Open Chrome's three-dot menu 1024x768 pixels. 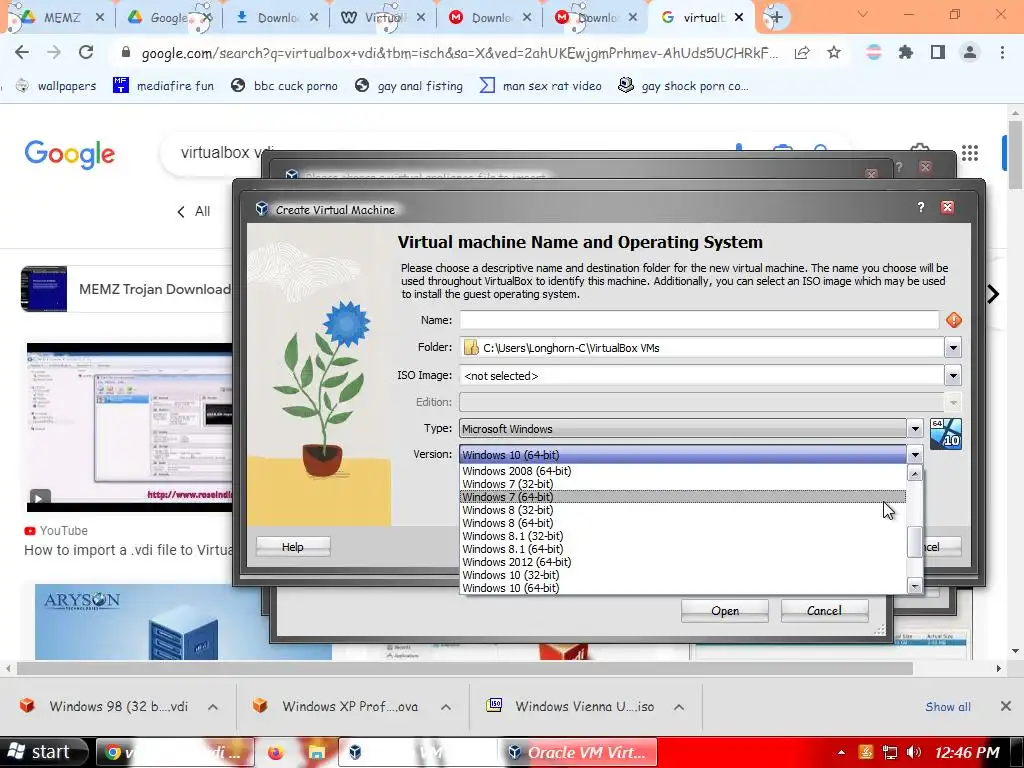pos(1002,52)
